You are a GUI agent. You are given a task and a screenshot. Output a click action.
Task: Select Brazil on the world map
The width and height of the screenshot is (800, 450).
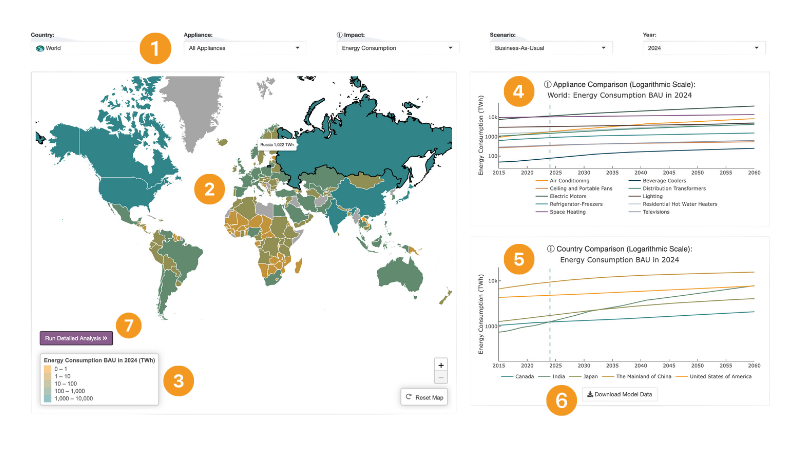[183, 255]
